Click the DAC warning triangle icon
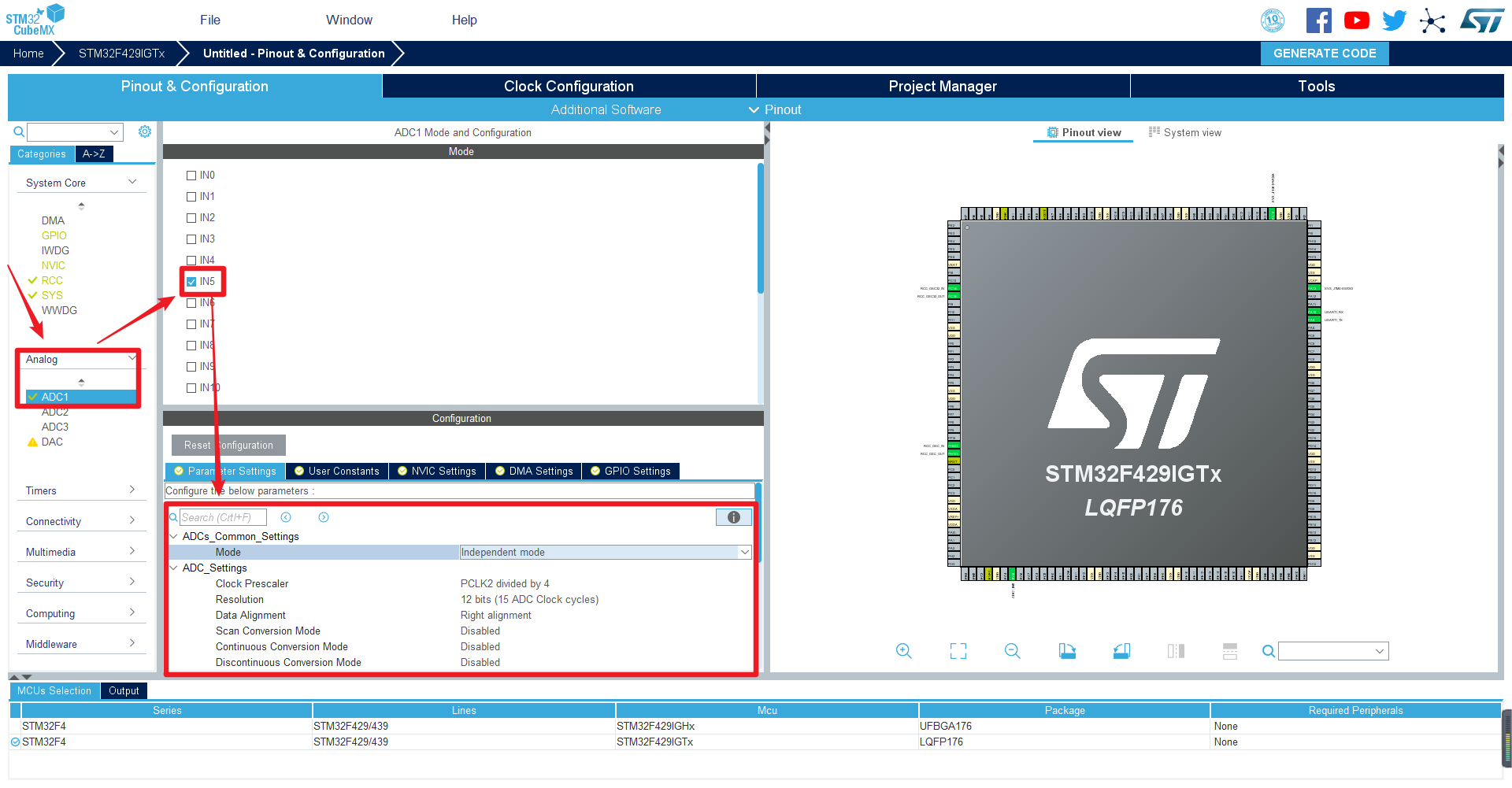The image size is (1512, 788). pyautogui.click(x=32, y=442)
